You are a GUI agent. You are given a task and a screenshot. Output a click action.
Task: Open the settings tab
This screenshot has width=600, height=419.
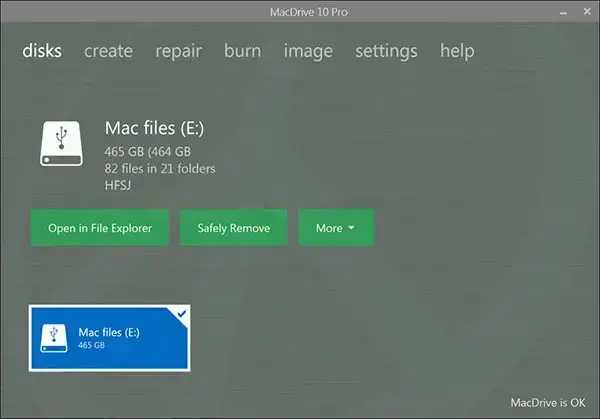[x=386, y=52]
